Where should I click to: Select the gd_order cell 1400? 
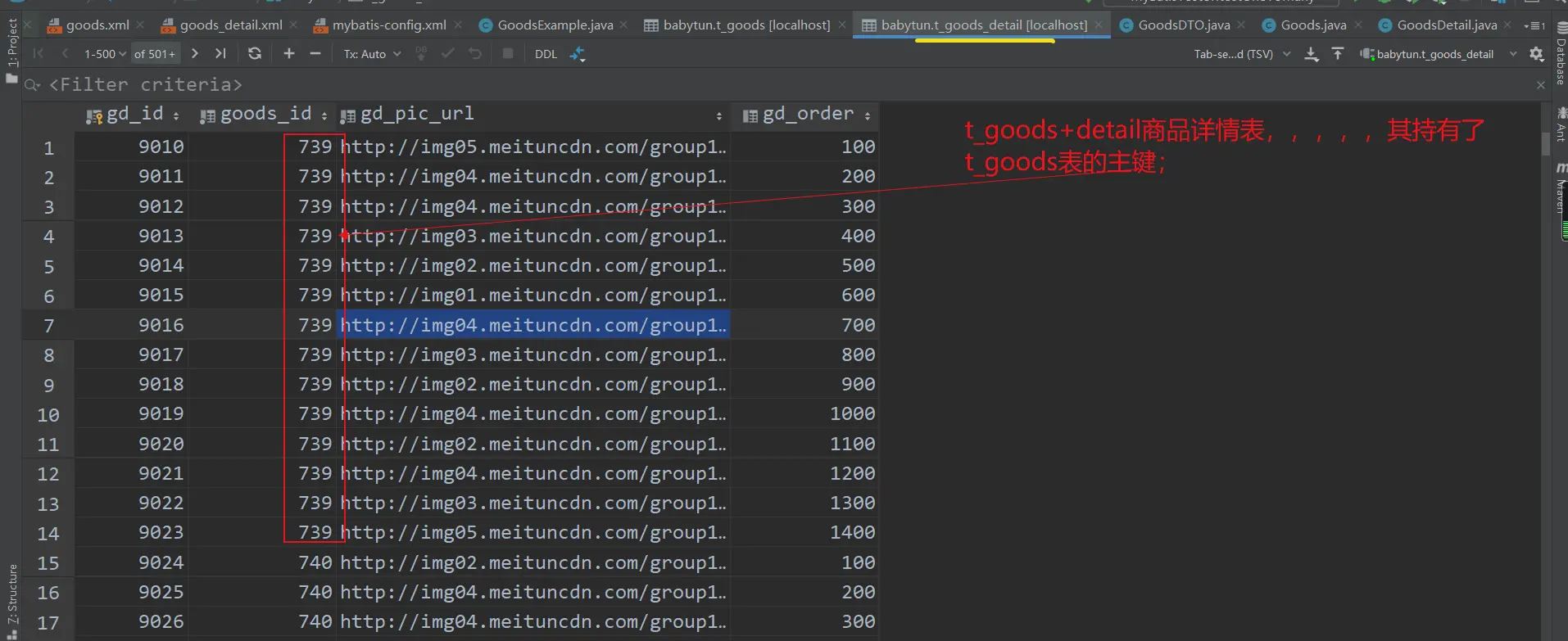point(804,533)
